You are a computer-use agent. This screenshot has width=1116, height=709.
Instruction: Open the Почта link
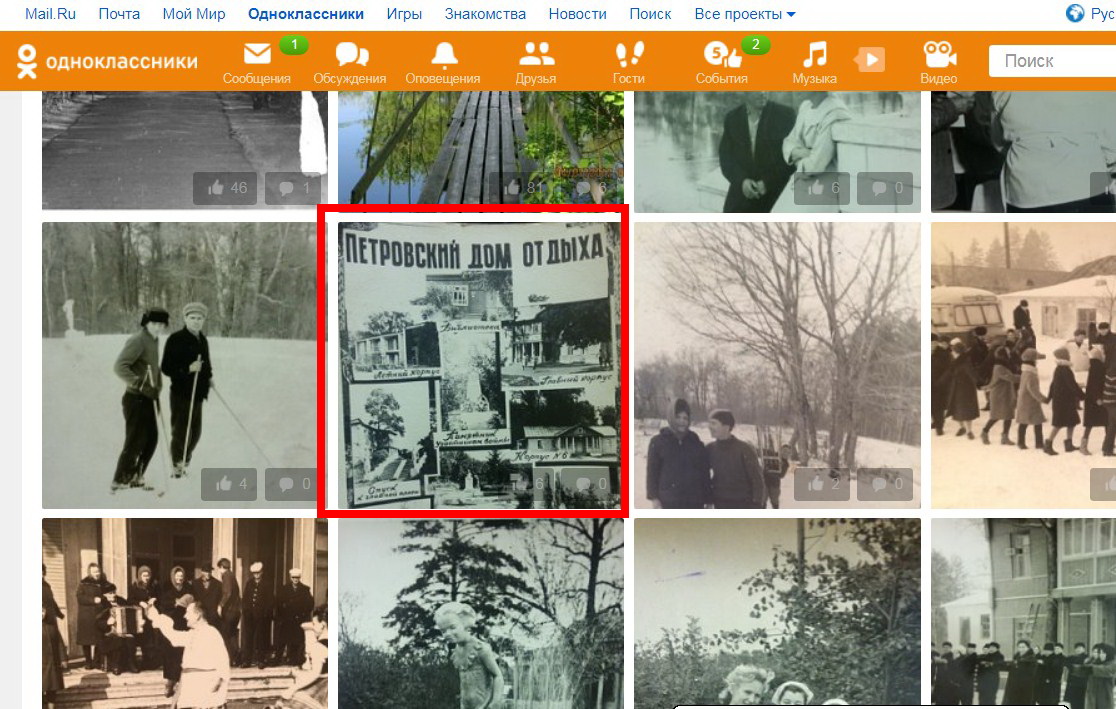(x=119, y=14)
